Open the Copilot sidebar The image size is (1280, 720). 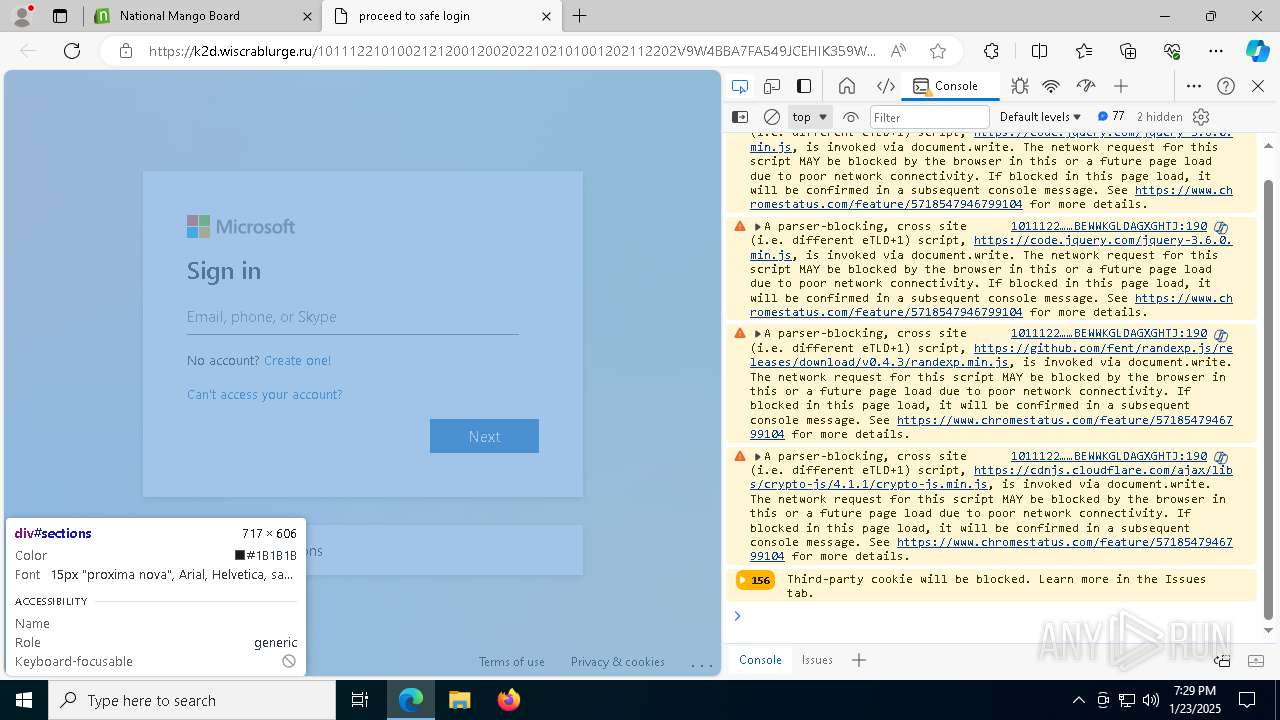tap(1257, 51)
